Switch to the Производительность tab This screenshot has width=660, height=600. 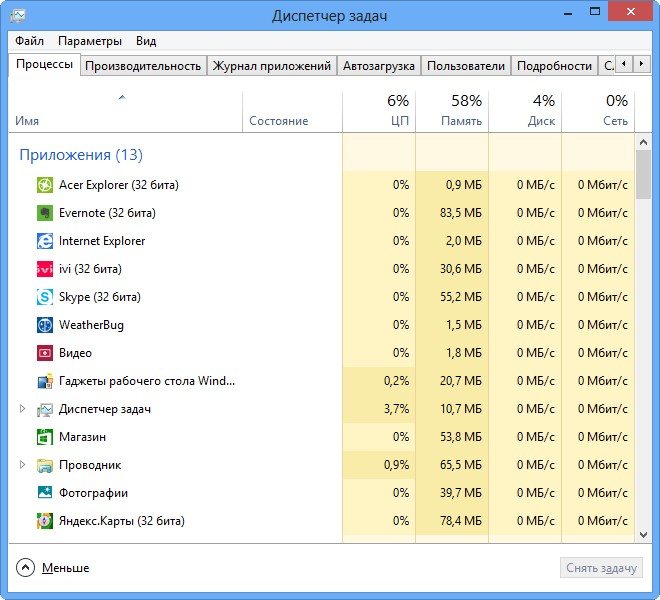pyautogui.click(x=143, y=66)
